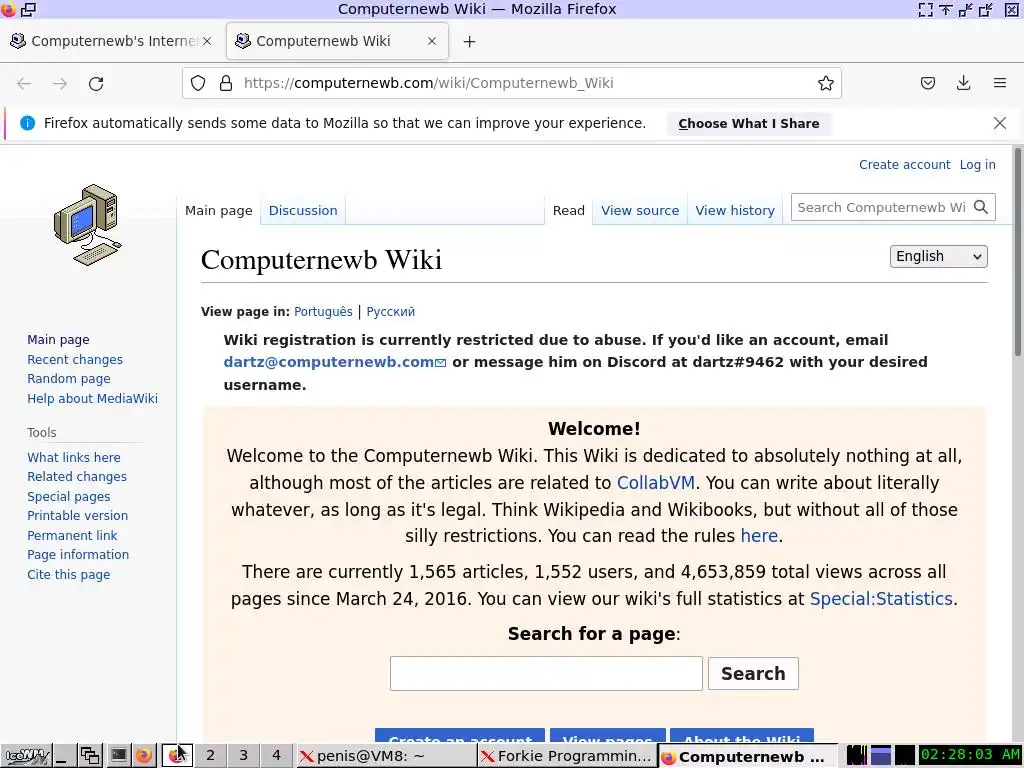The image size is (1024, 768).
Task: Open What links here
Action: (74, 457)
